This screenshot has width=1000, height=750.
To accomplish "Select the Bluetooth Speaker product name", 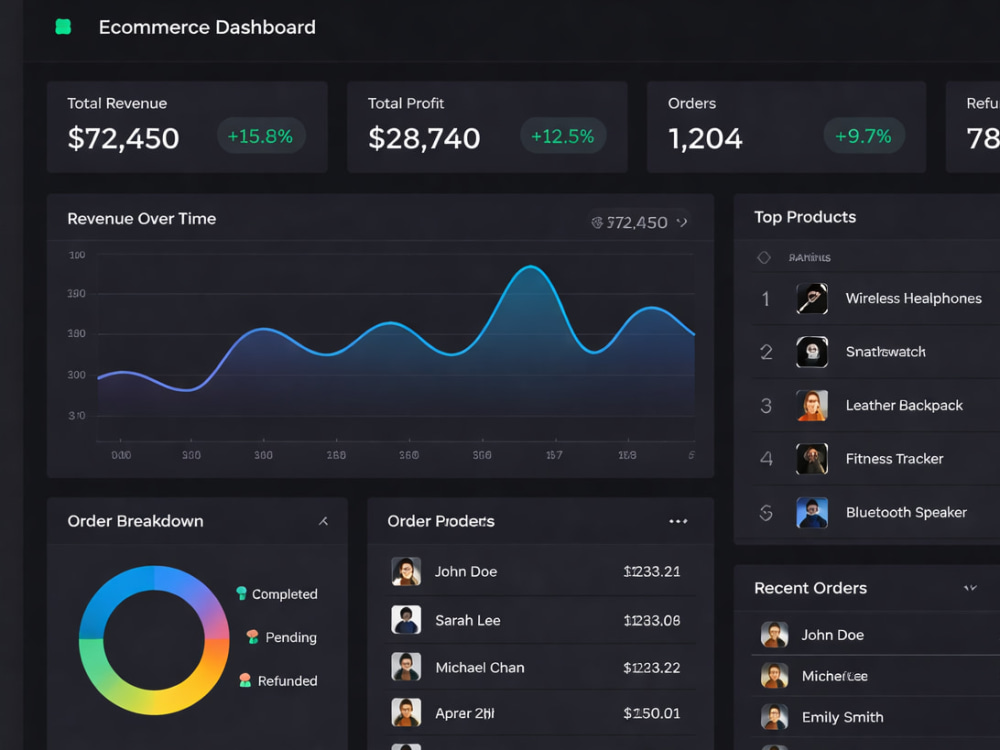I will (906, 513).
